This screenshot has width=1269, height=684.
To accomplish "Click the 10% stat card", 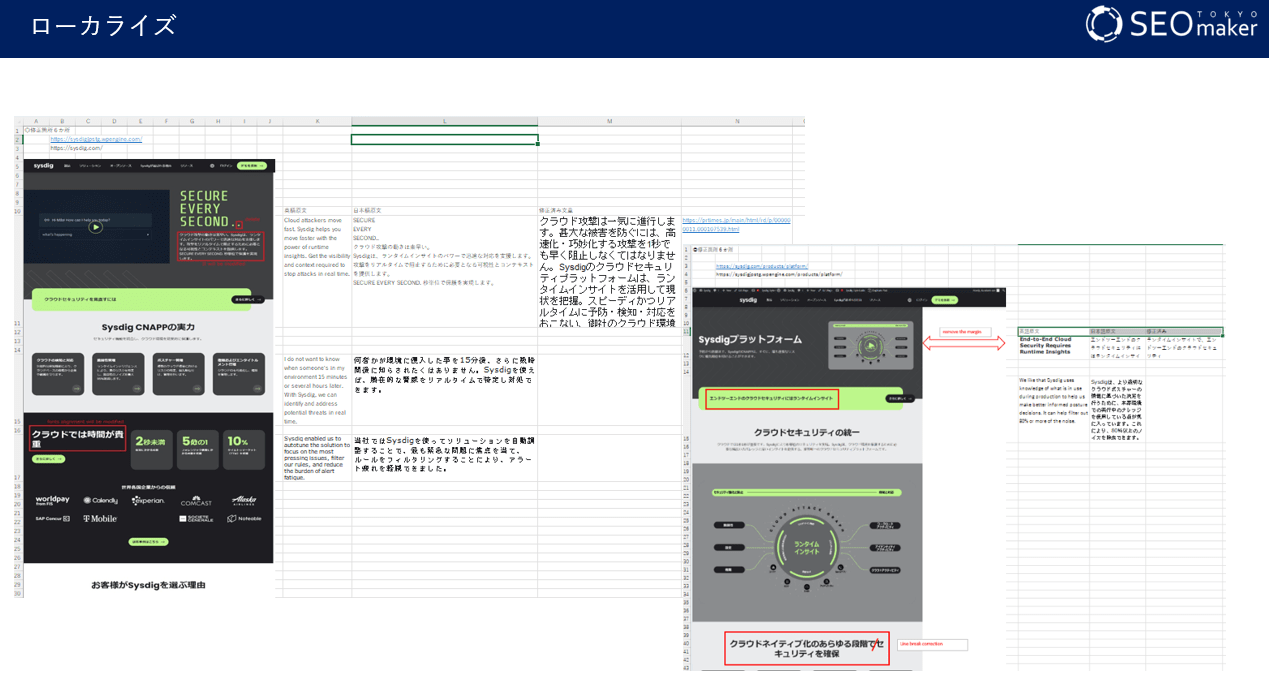I will tap(244, 449).
